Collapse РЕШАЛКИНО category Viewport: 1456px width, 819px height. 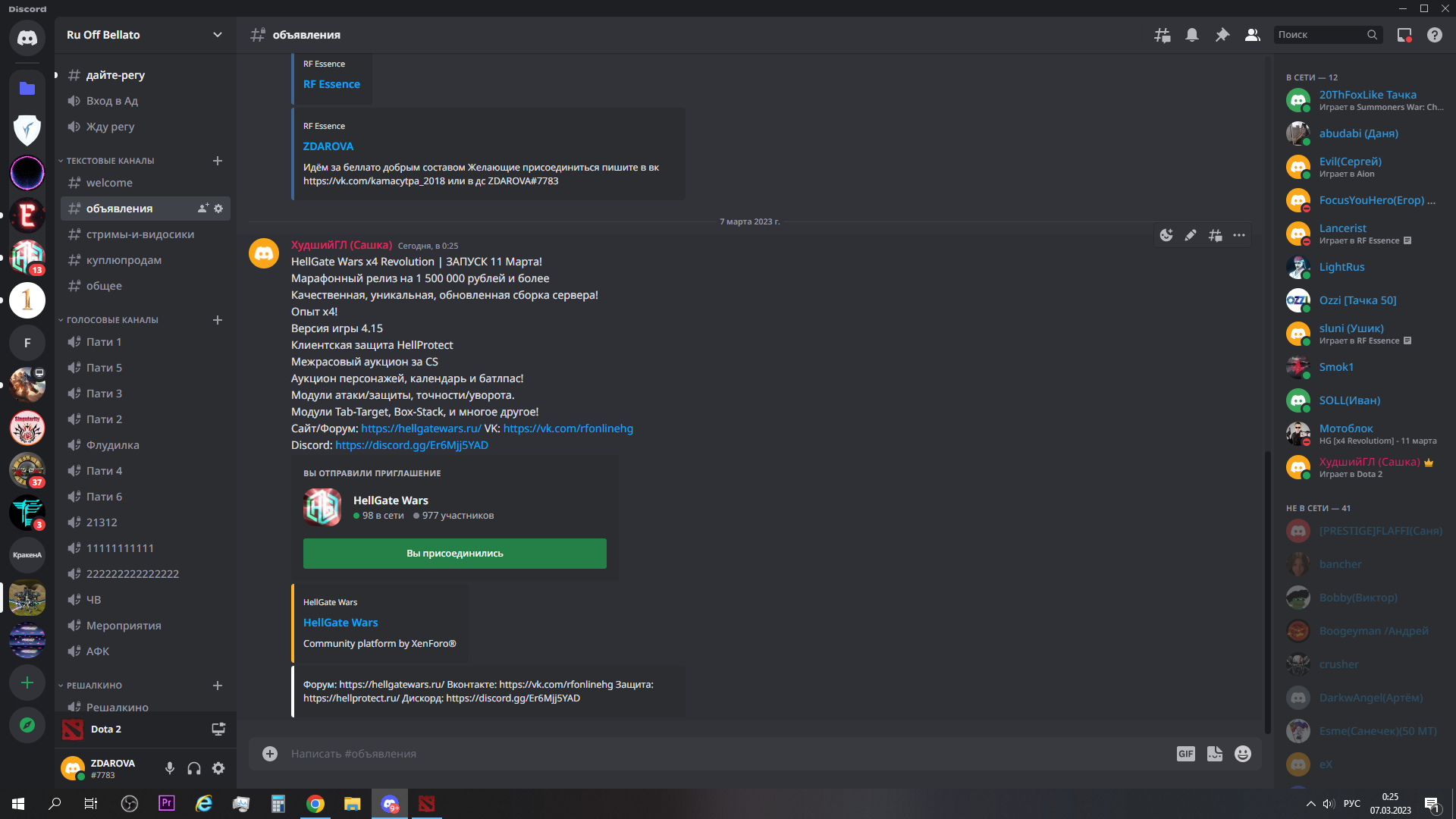coord(93,686)
